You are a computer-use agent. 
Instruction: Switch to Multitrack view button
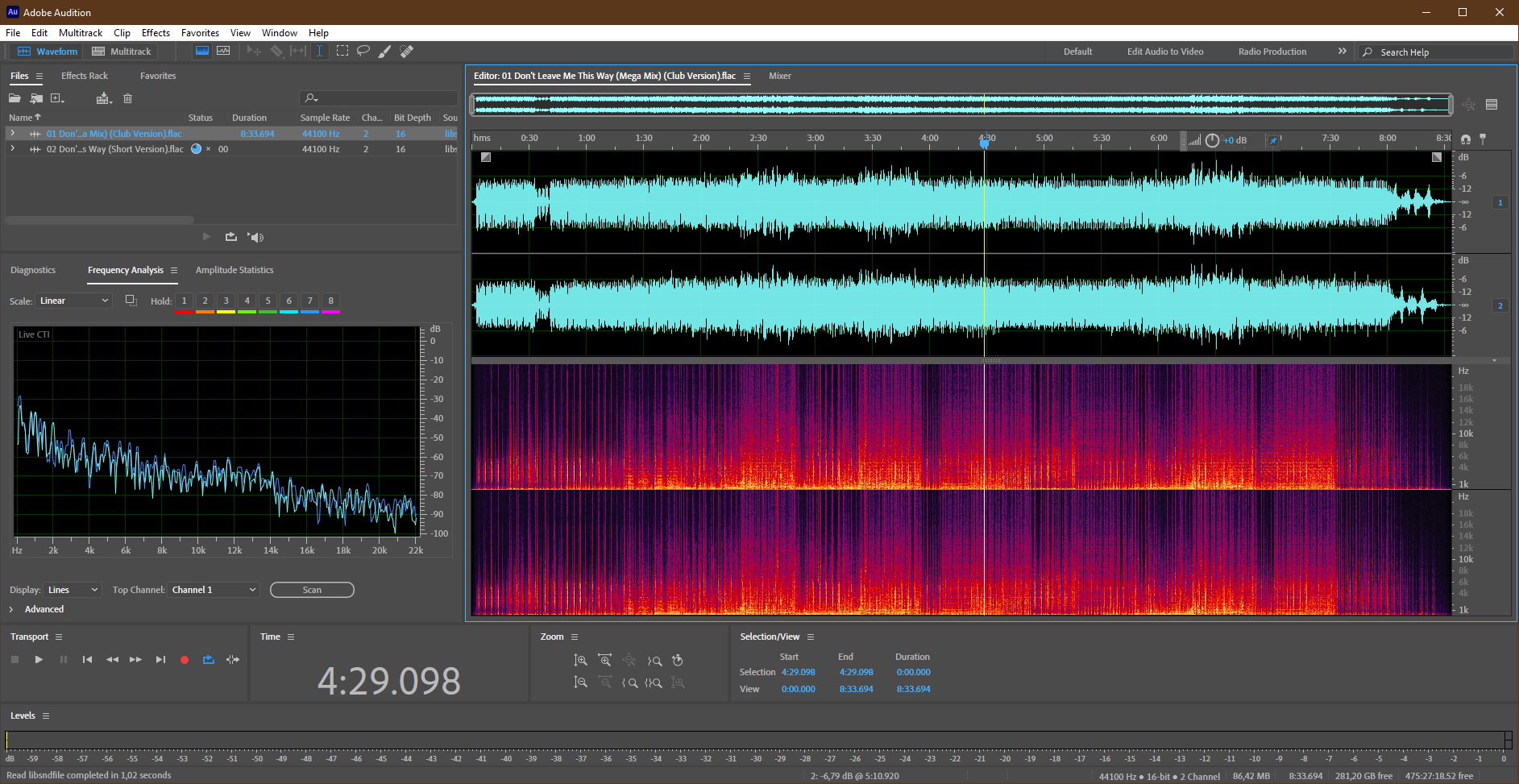[x=122, y=51]
